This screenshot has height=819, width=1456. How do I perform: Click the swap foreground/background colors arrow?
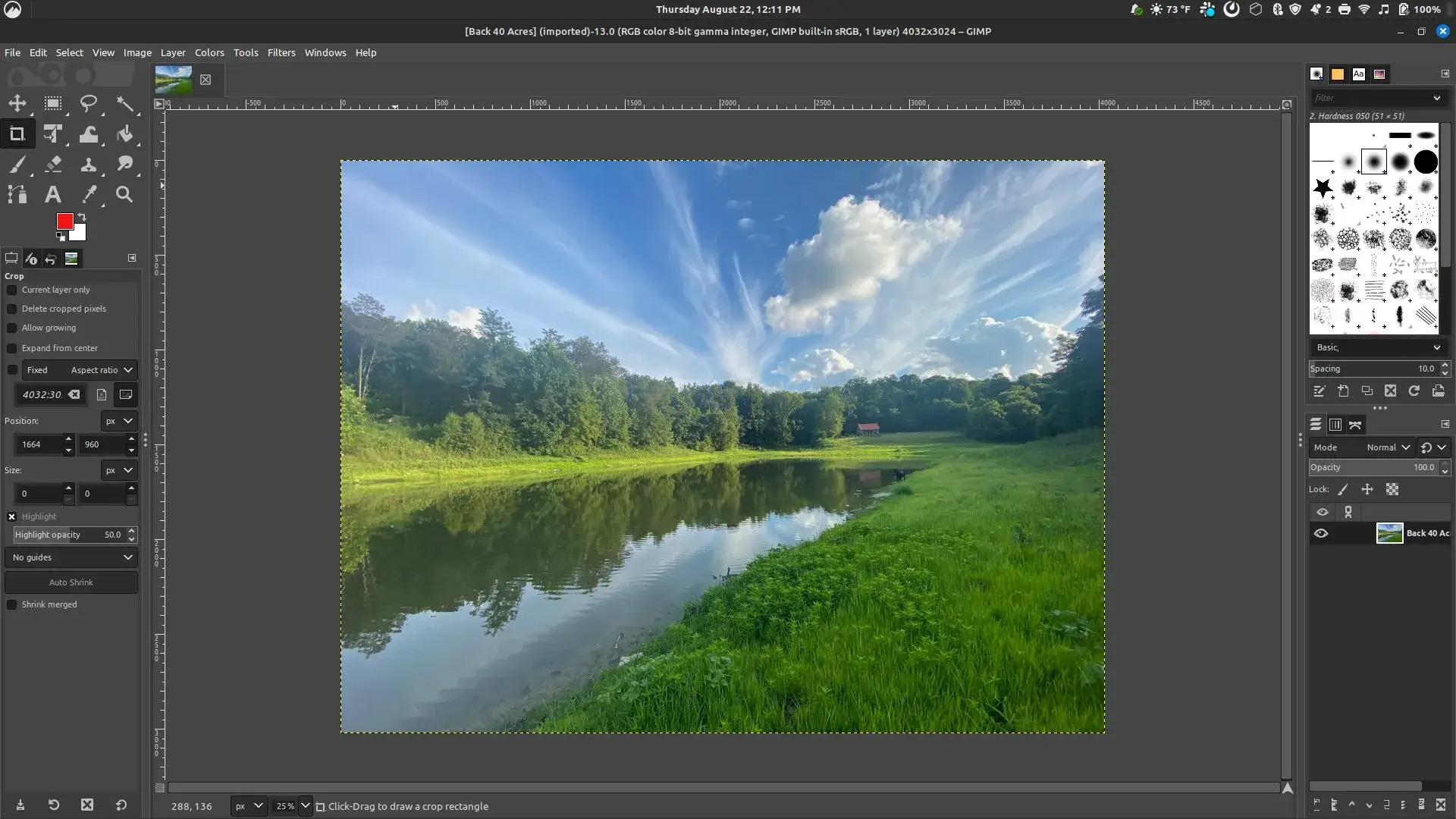tap(82, 218)
